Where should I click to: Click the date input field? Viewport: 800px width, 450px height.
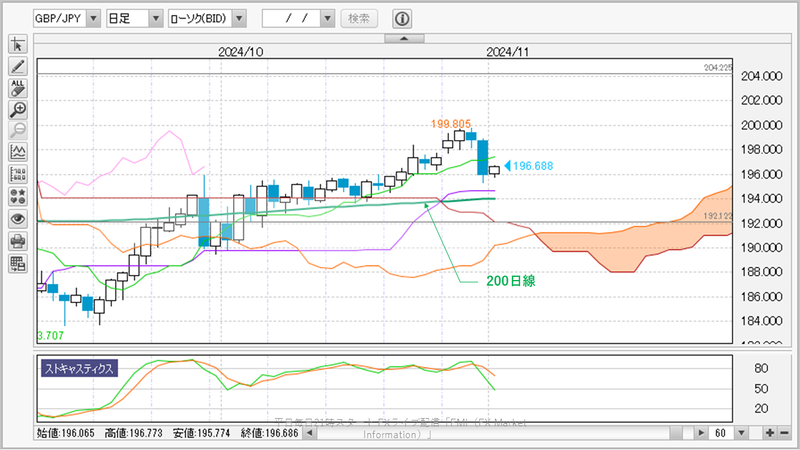tap(291, 19)
